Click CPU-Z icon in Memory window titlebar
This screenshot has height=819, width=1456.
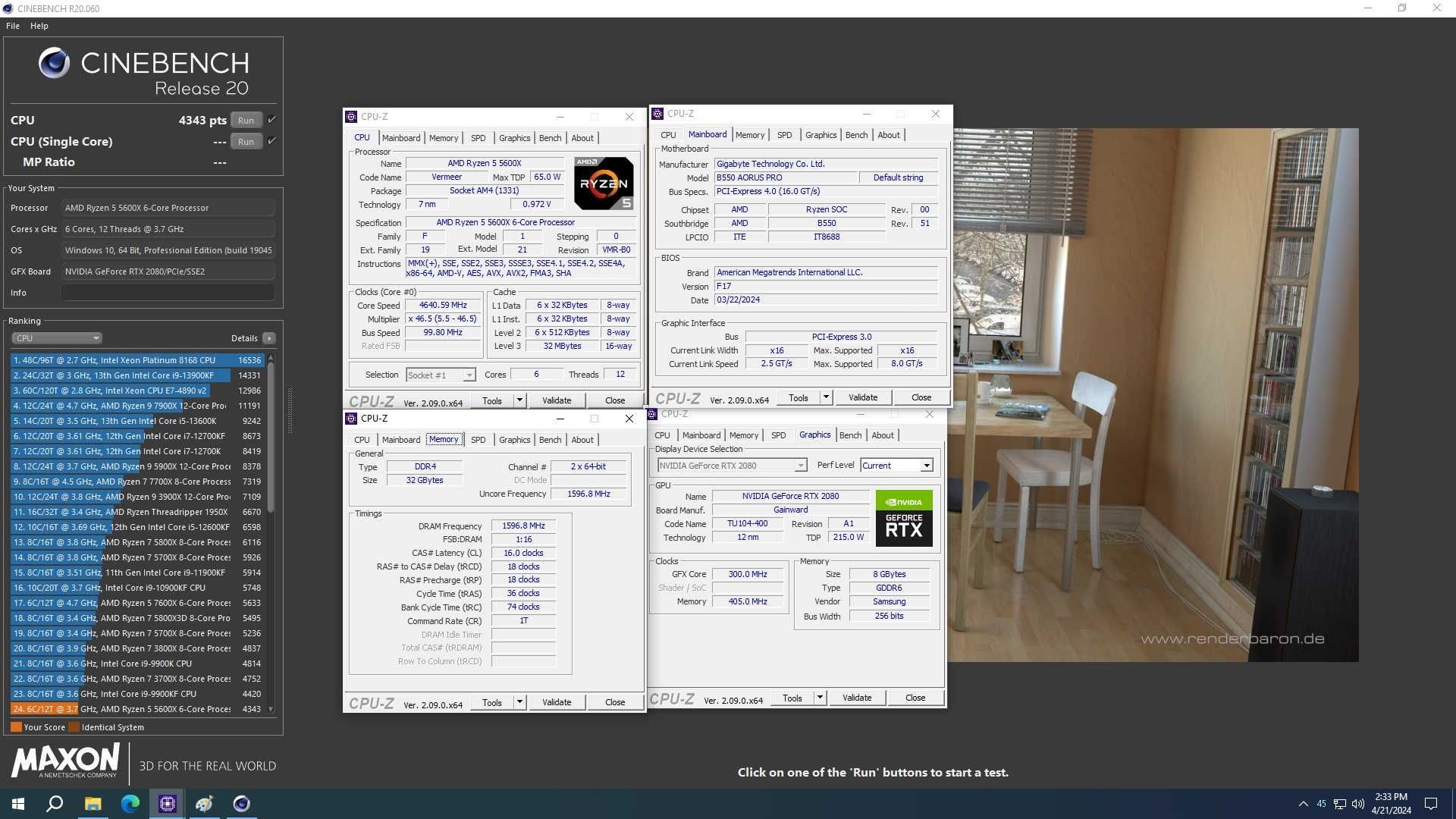pyautogui.click(x=351, y=419)
